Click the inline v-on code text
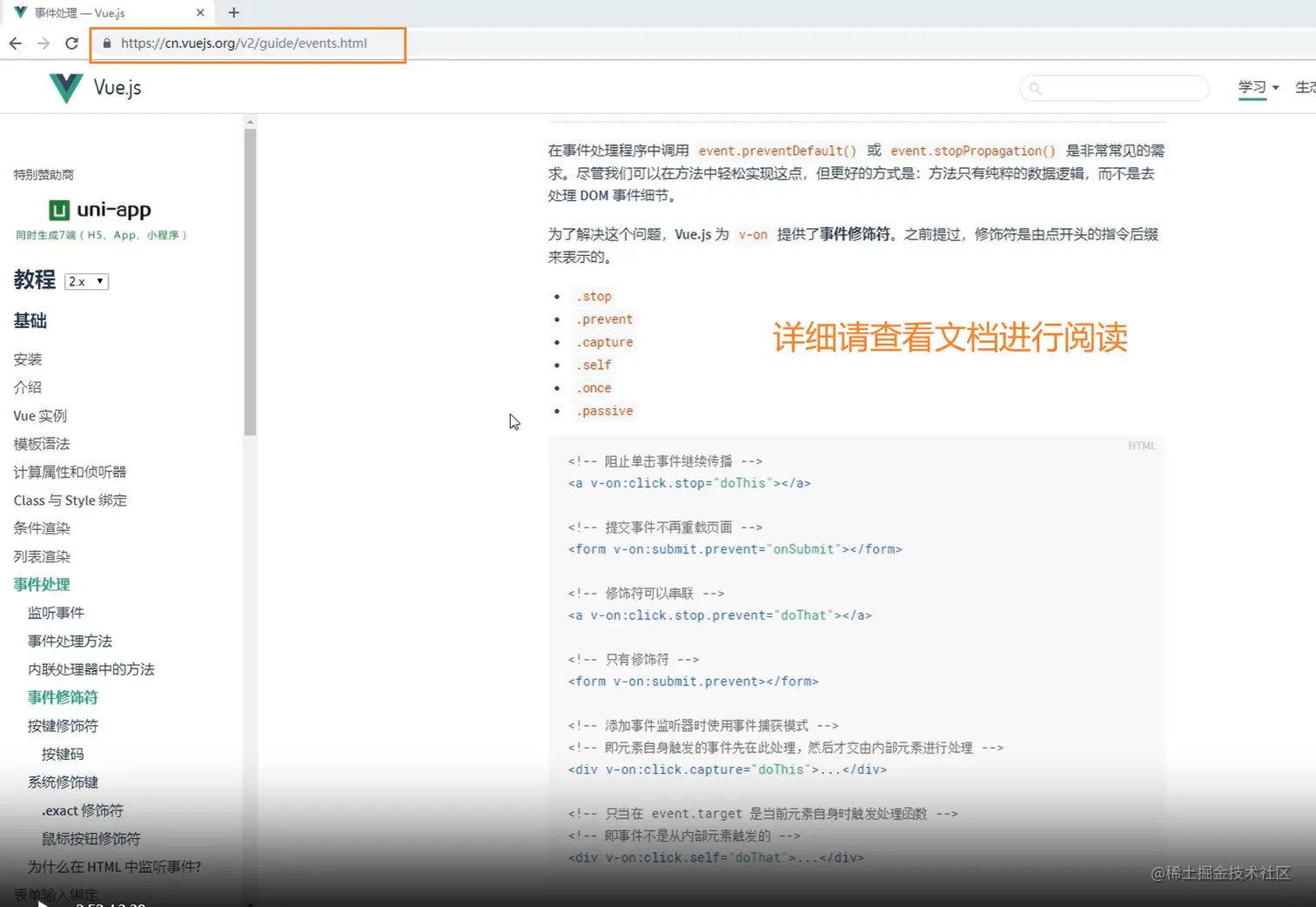The width and height of the screenshot is (1316, 907). click(753, 234)
